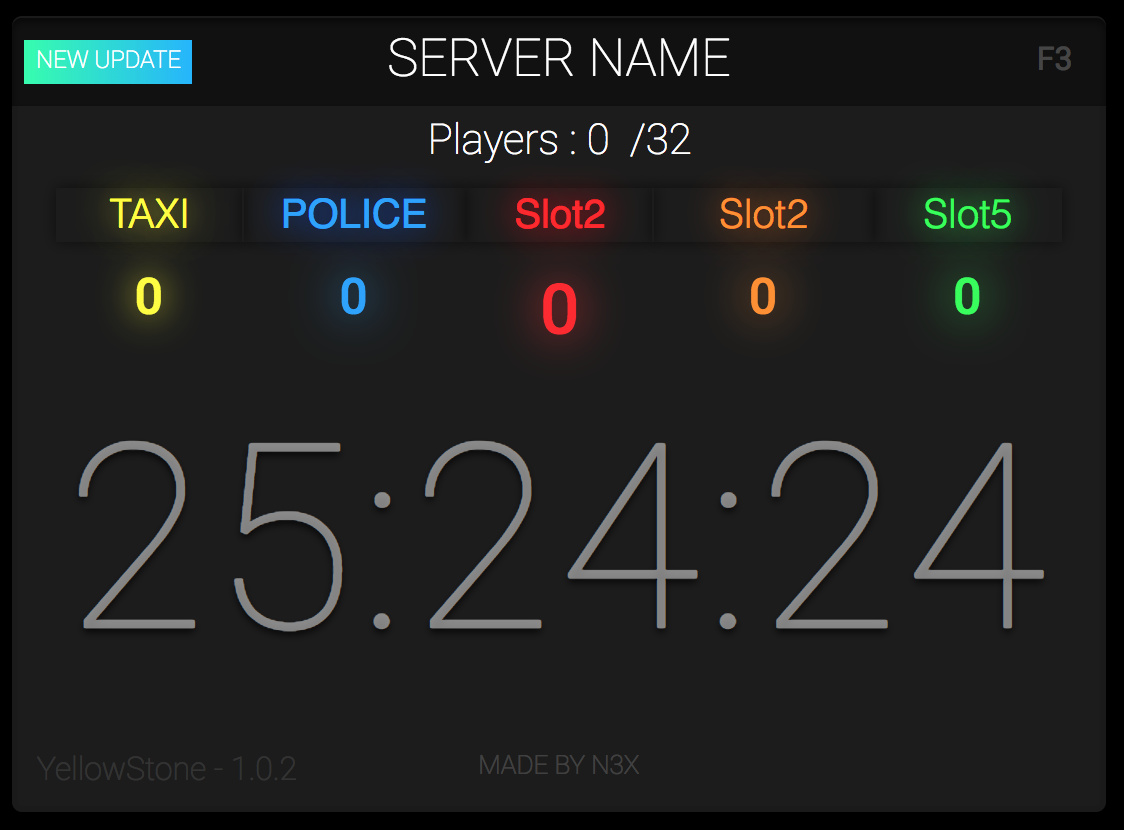Select the blue POLICE job tab
Viewport: 1124px width, 830px height.
[x=354, y=214]
